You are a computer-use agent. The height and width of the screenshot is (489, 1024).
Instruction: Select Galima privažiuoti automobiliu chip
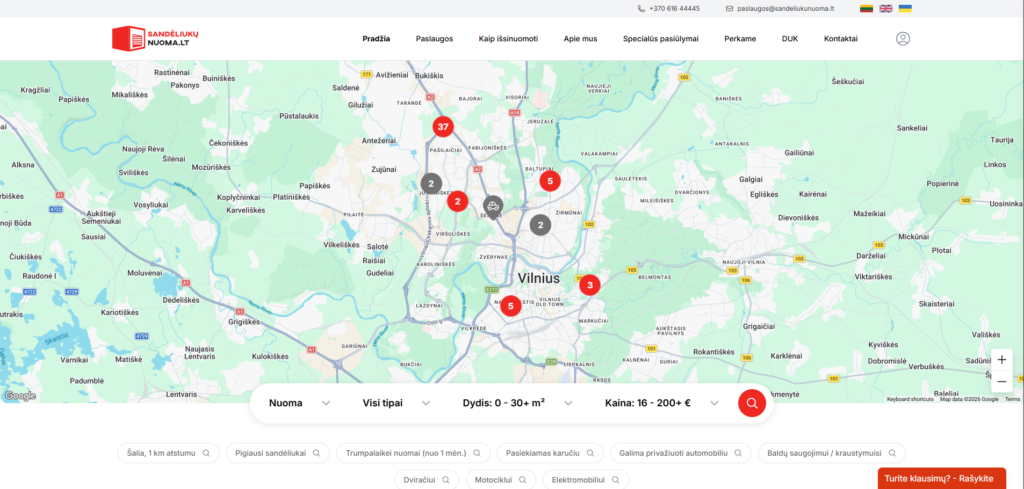tap(680, 452)
